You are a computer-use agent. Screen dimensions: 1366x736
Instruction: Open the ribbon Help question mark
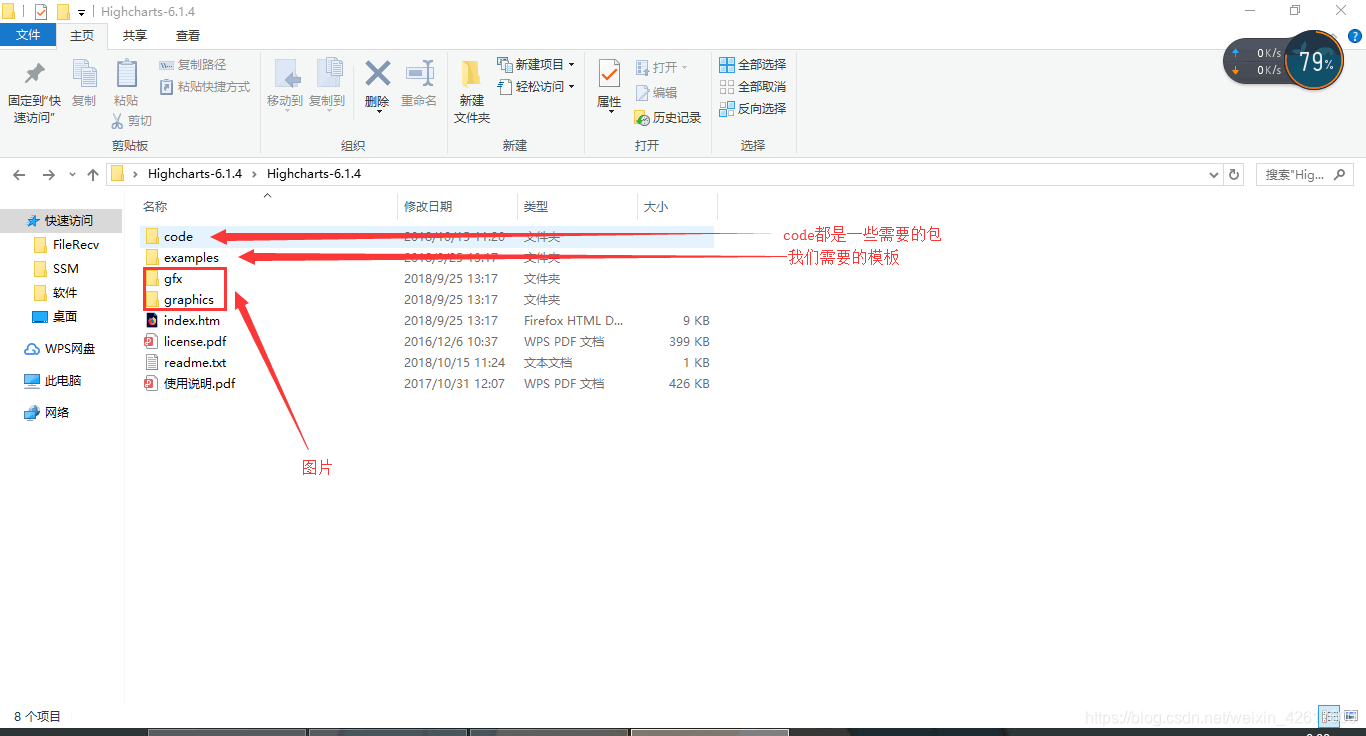coord(1354,35)
